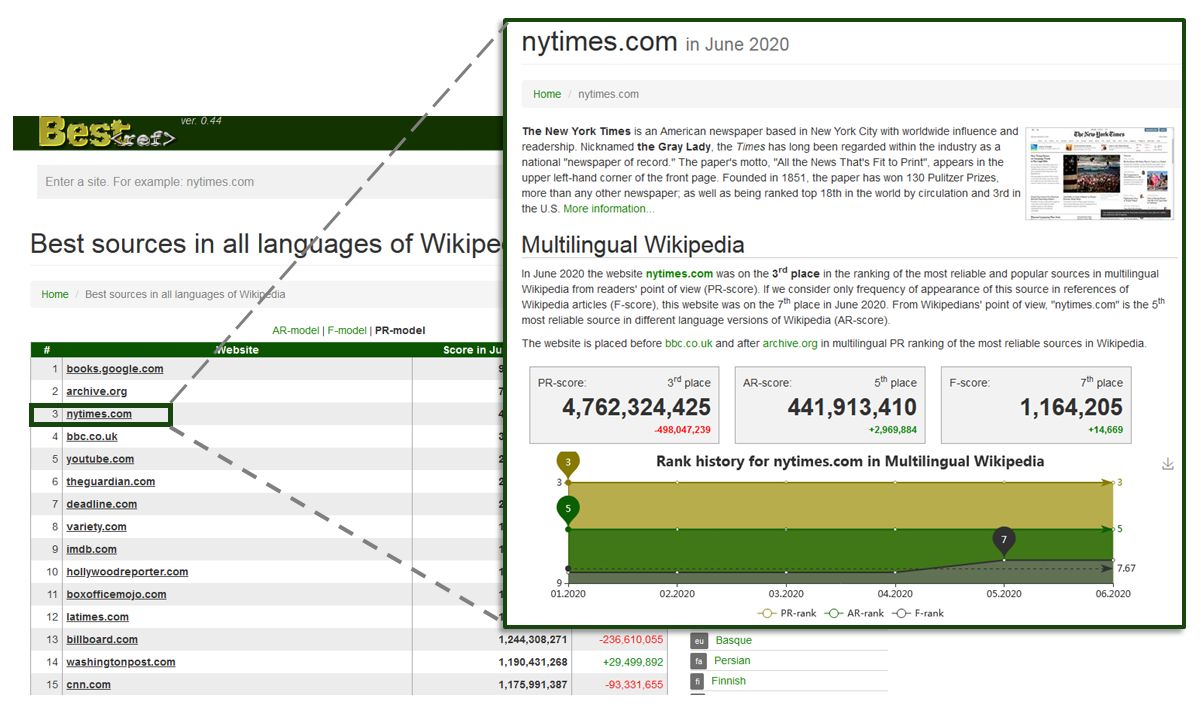This screenshot has width=1200, height=711.
Task: Click washingtonpost.com score 1,190,431,268
Action: coord(533,662)
